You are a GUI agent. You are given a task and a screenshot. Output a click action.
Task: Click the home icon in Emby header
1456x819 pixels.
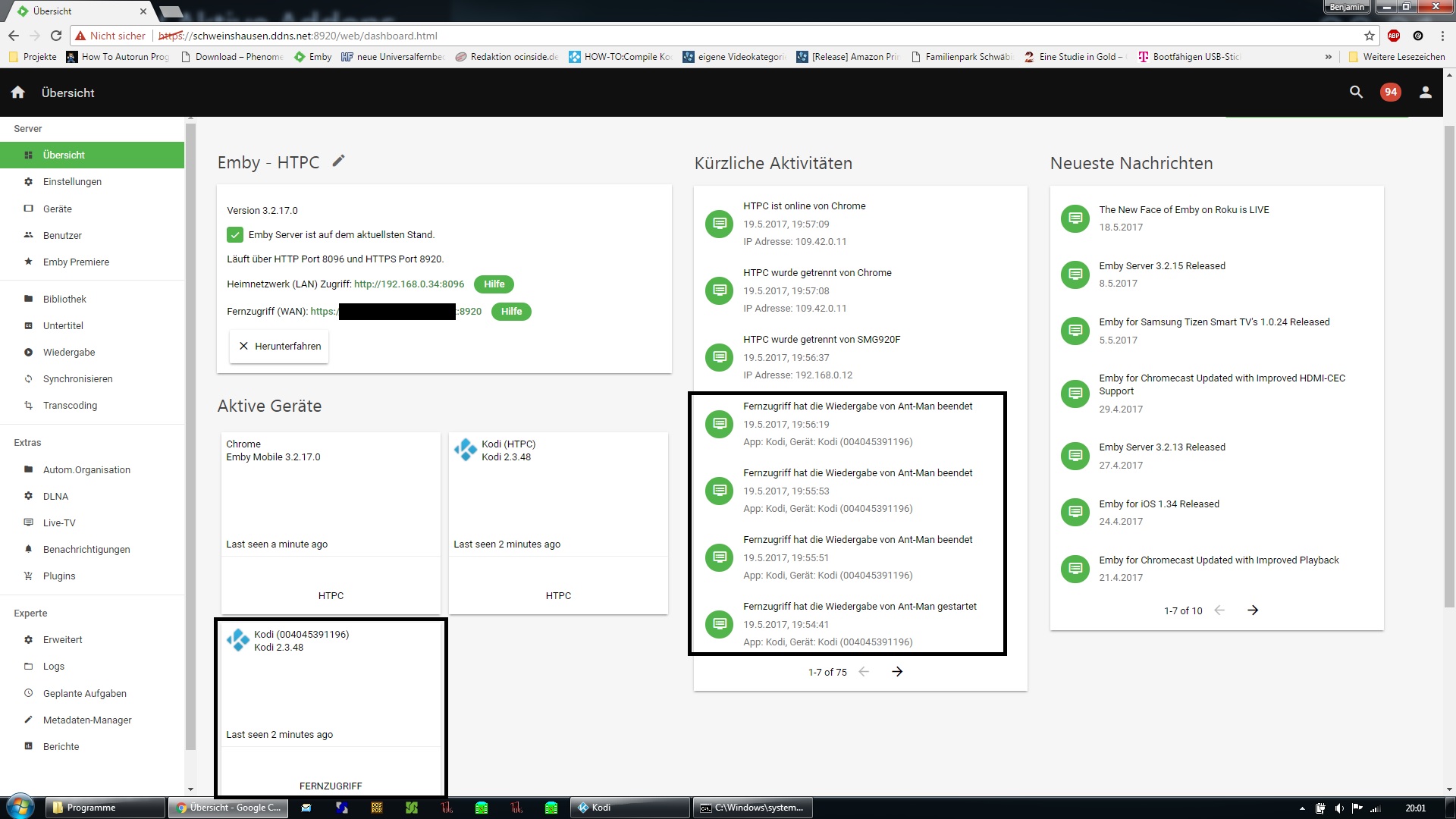[18, 93]
